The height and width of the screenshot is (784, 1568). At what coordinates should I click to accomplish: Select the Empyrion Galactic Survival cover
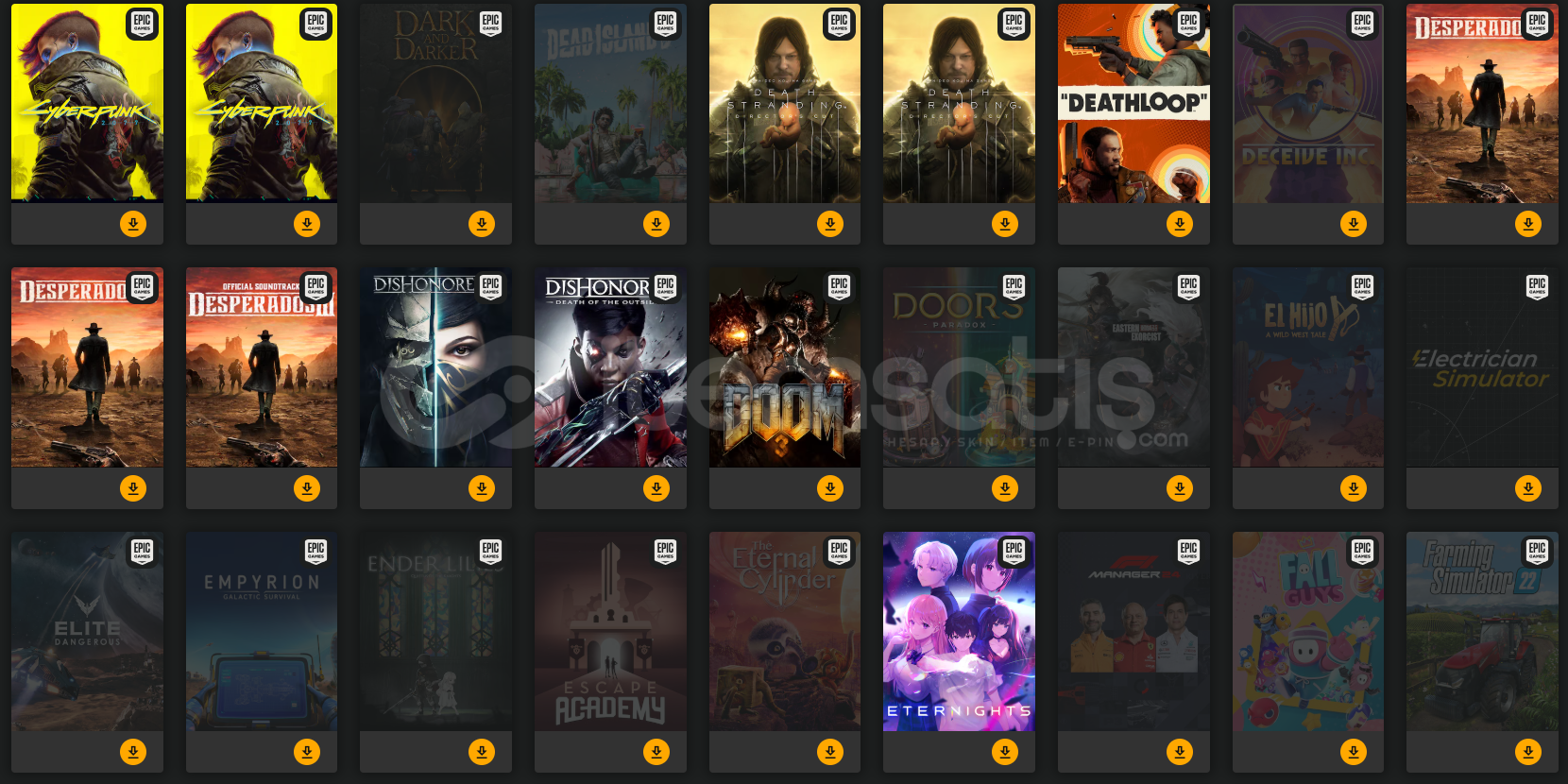coord(262,631)
